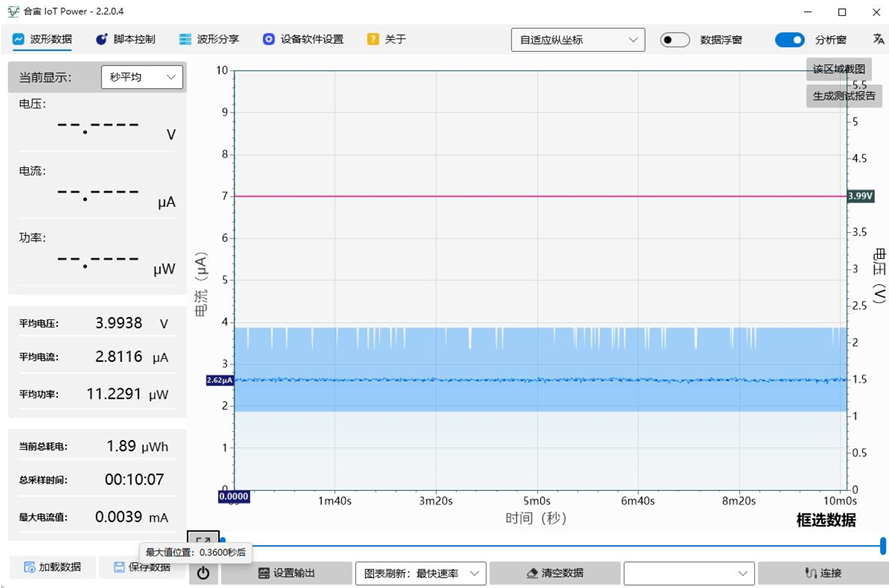Open the 秒平均 display mode dropdown
This screenshot has width=889, height=588.
pos(142,77)
